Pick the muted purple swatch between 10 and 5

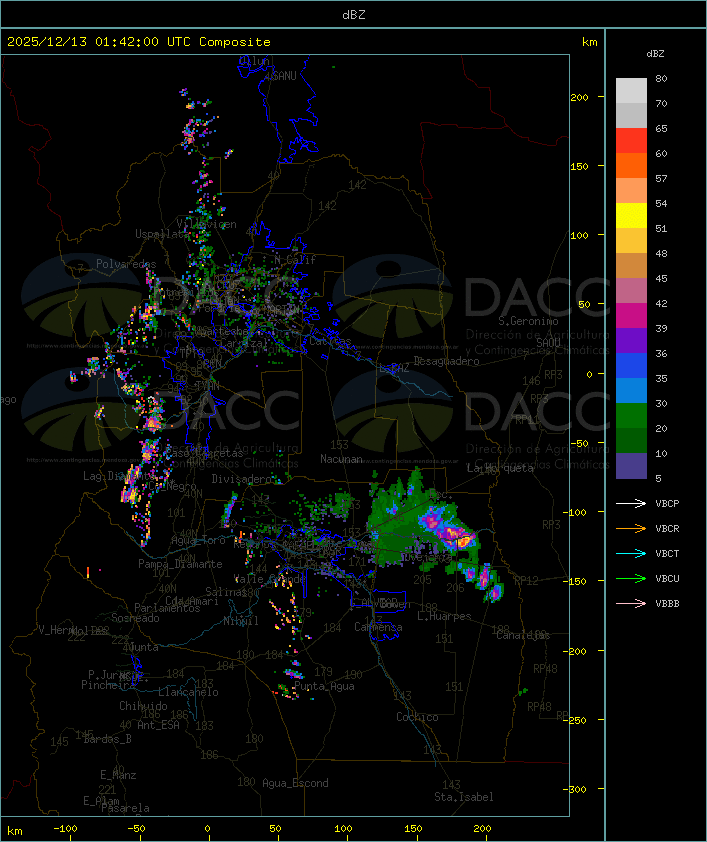[x=631, y=466]
